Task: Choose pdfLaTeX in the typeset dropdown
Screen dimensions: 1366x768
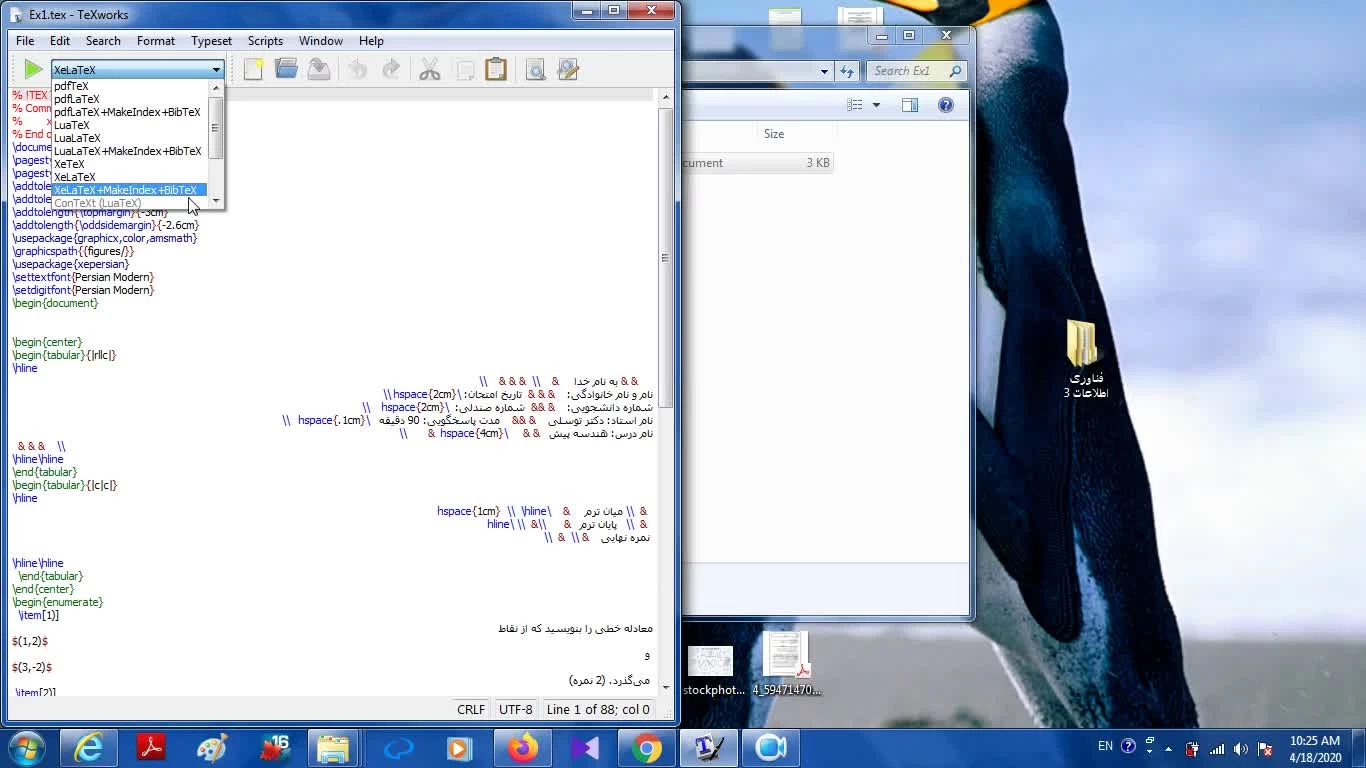Action: click(77, 99)
